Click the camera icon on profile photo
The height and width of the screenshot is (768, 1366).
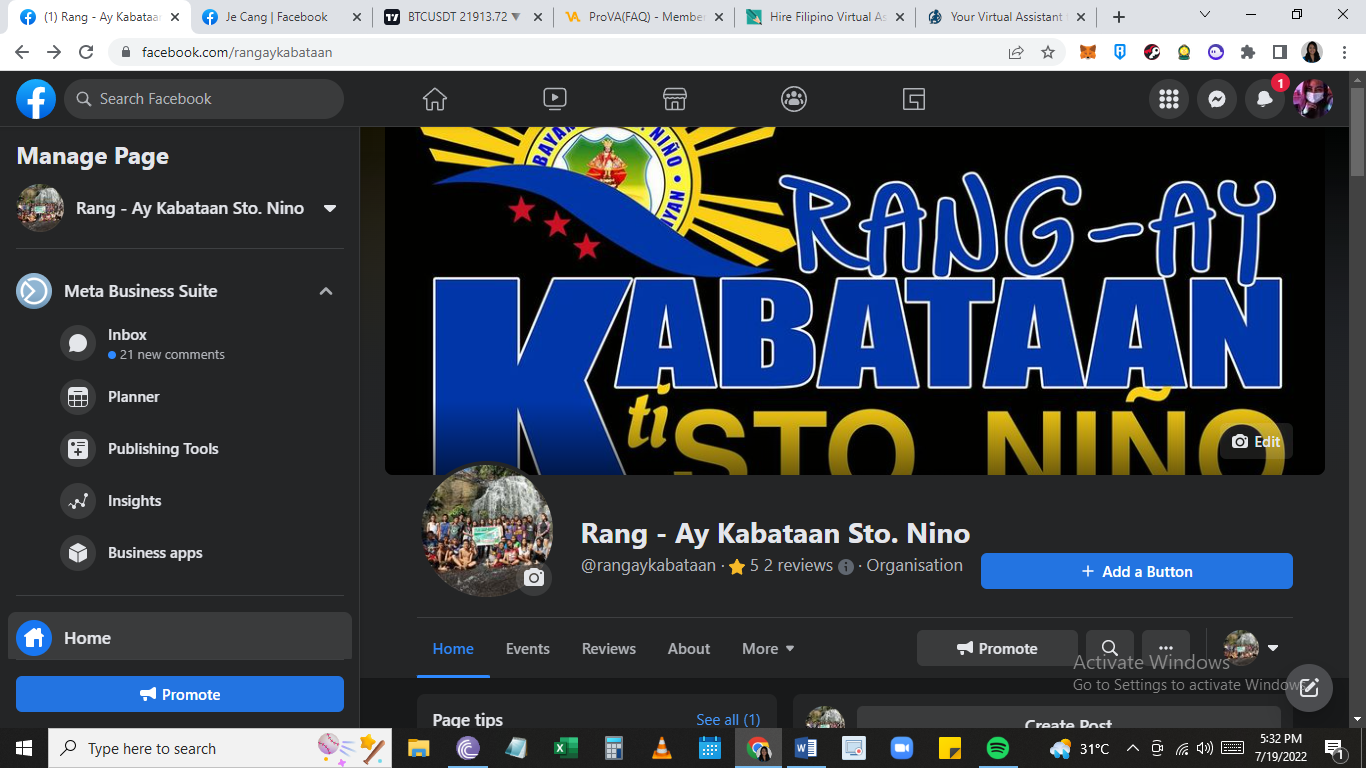point(534,578)
